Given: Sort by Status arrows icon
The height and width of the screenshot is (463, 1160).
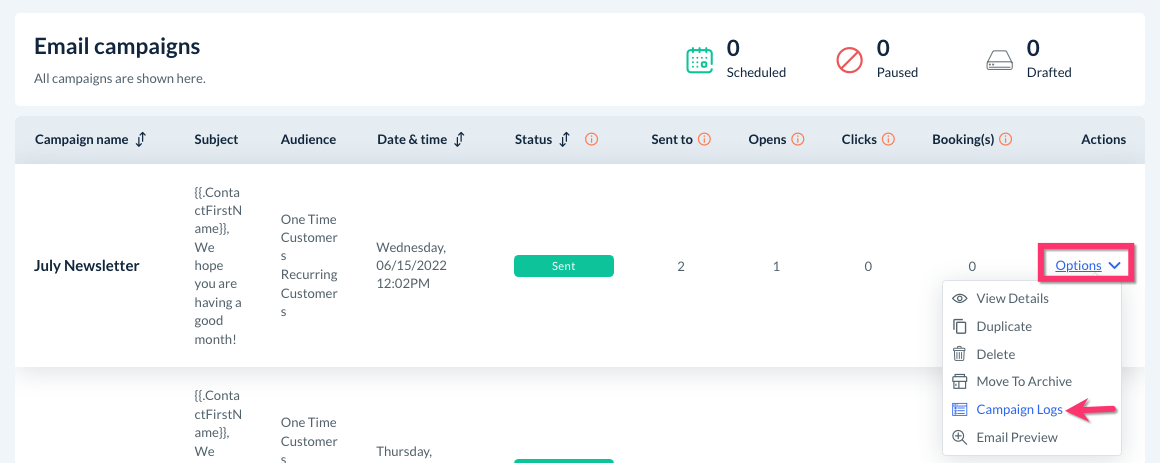Looking at the screenshot, I should coord(564,139).
